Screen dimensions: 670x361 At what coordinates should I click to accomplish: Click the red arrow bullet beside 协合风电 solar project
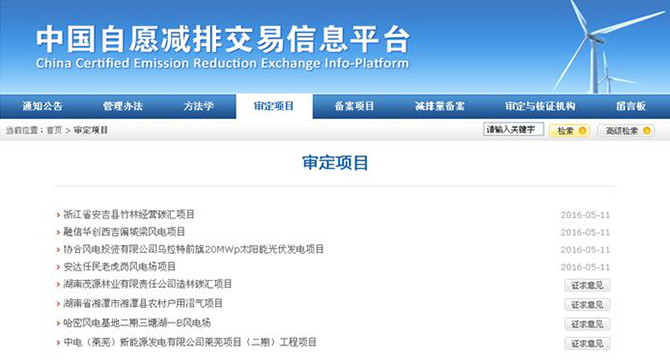[x=58, y=249]
